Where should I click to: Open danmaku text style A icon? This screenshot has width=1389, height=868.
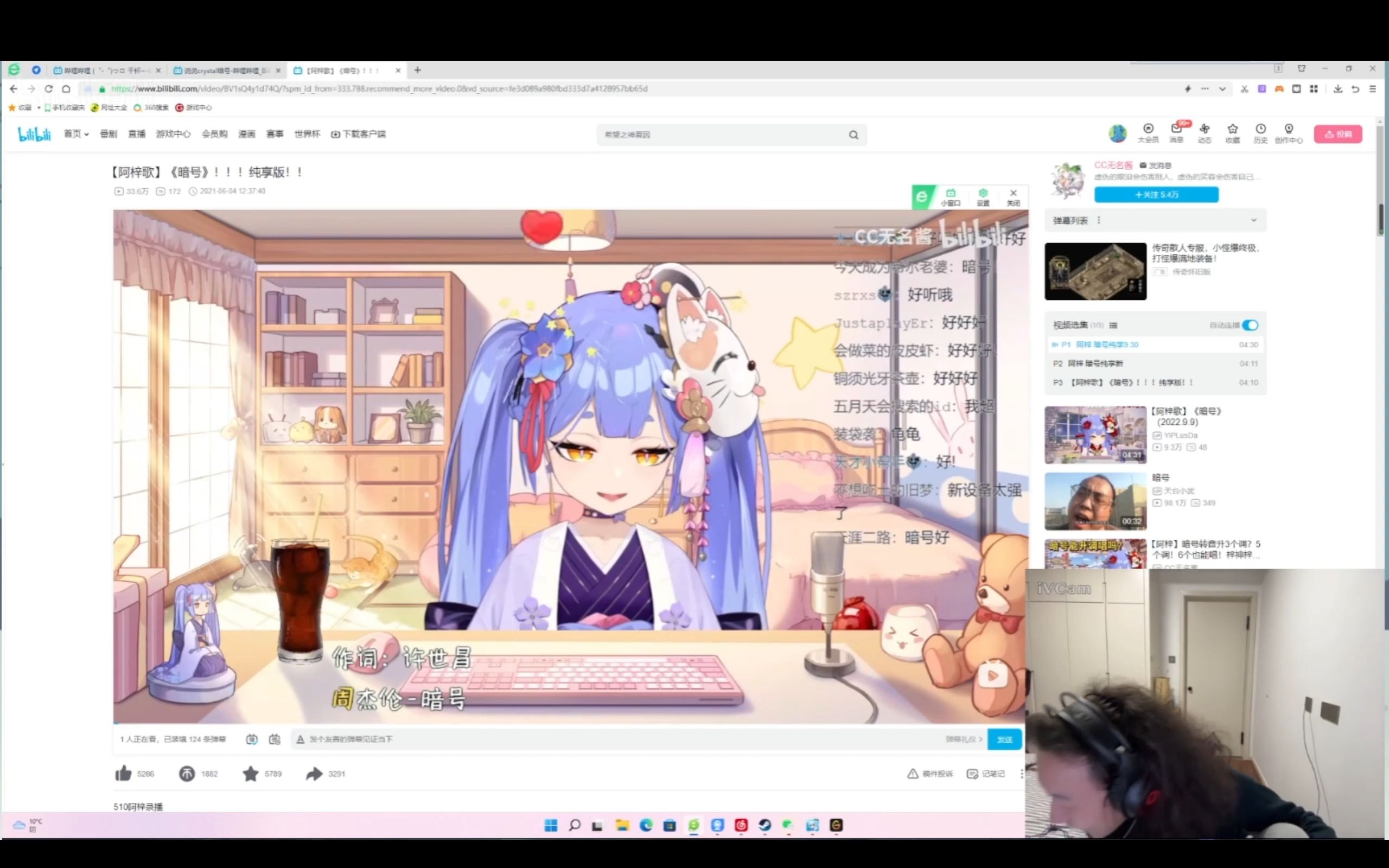pos(300,739)
